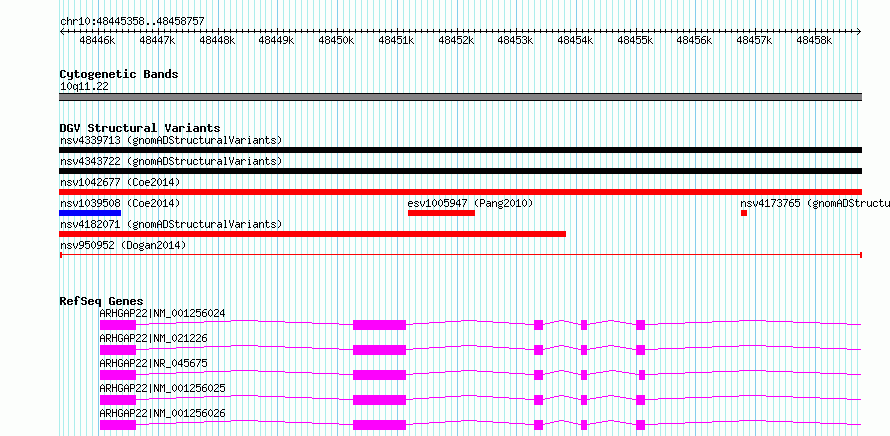This screenshot has width=890, height=436.
Task: Click the 48452k ruler label
Action: [456, 40]
